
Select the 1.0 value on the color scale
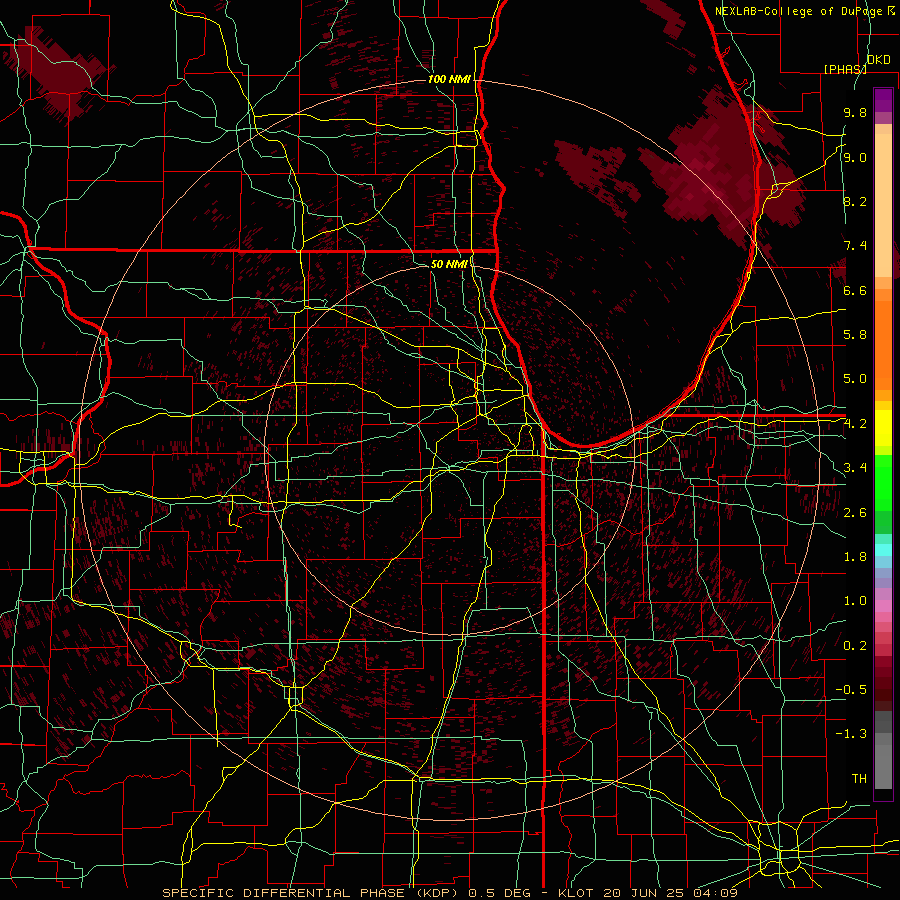tap(855, 601)
